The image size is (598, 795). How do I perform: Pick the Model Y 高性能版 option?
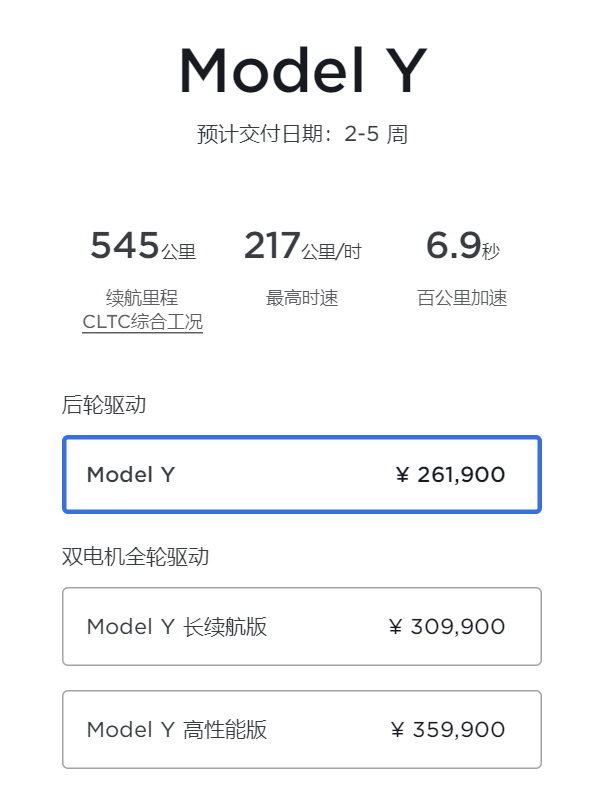coord(302,730)
